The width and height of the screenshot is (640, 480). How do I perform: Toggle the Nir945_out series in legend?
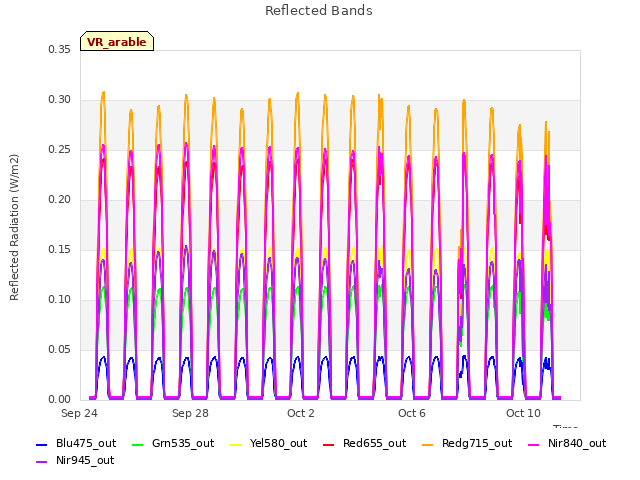click(x=75, y=460)
